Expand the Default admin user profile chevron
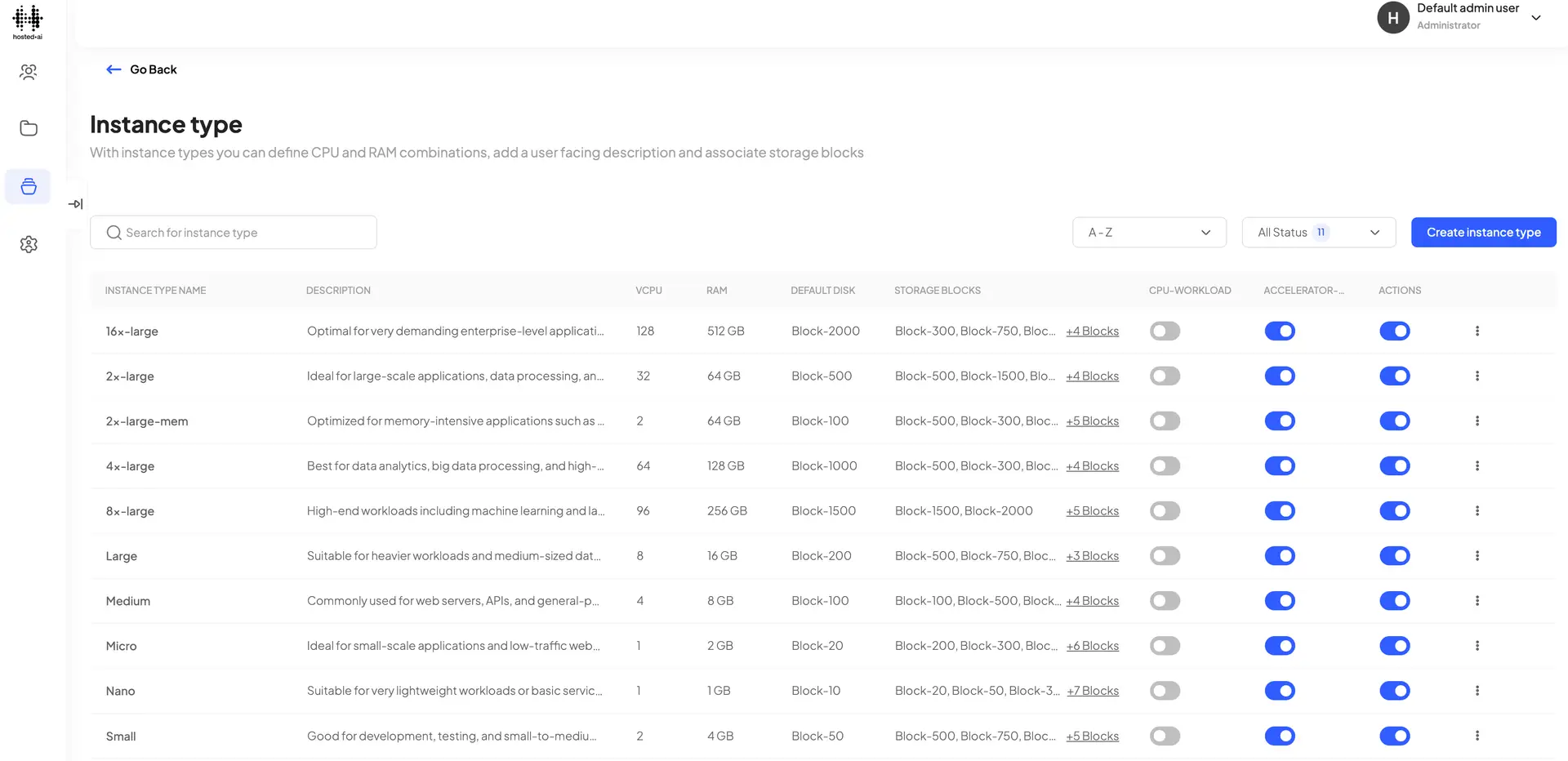Viewport: 1568px width, 761px height. 1536,17
